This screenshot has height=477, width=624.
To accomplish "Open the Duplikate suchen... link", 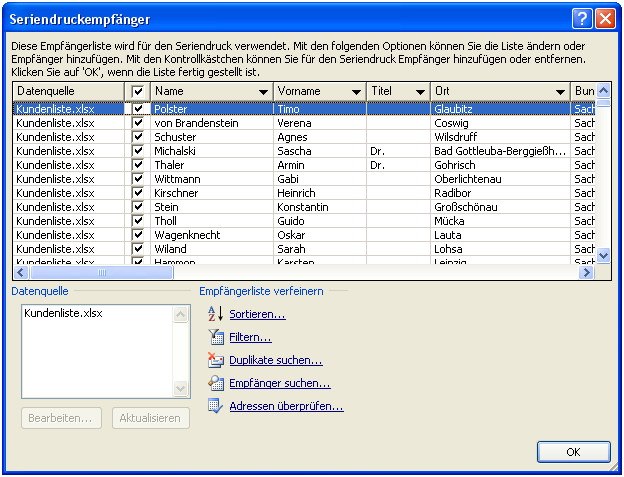I will [275, 360].
